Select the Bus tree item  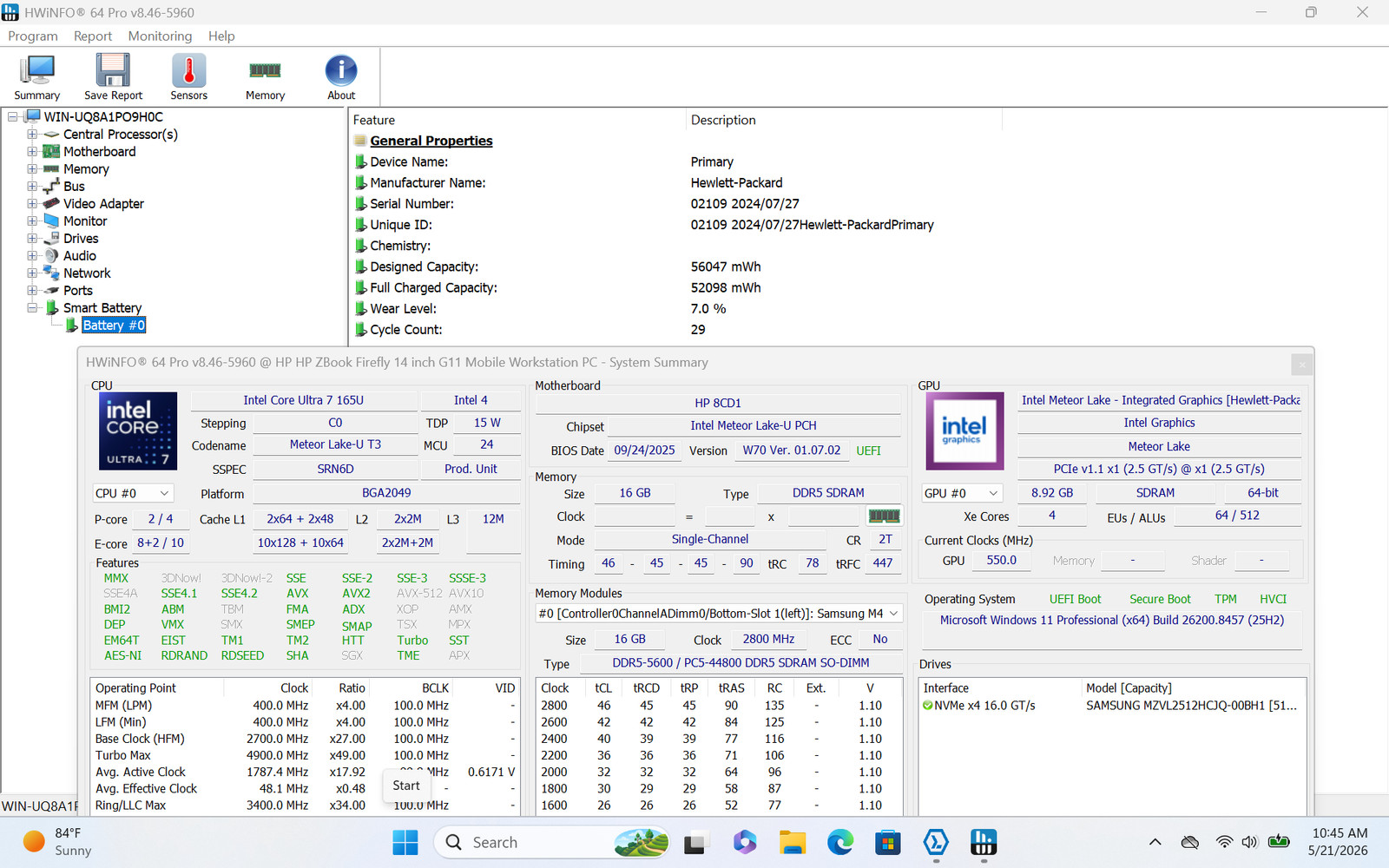coord(74,186)
